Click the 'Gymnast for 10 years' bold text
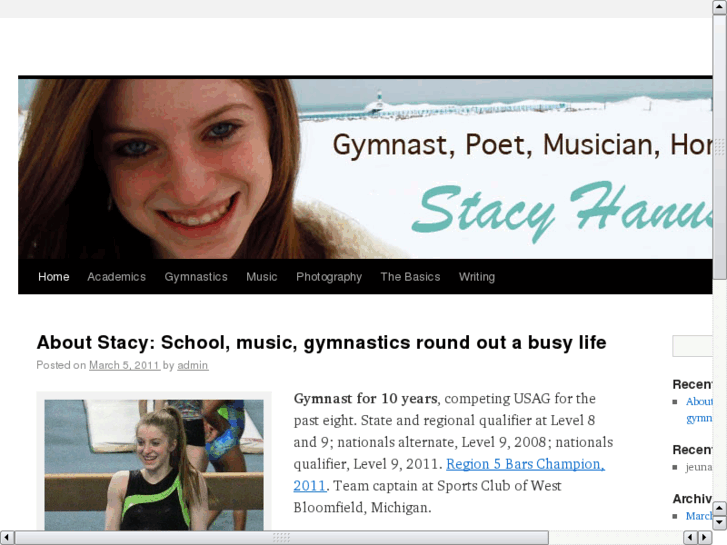The height and width of the screenshot is (545, 727). coord(365,398)
